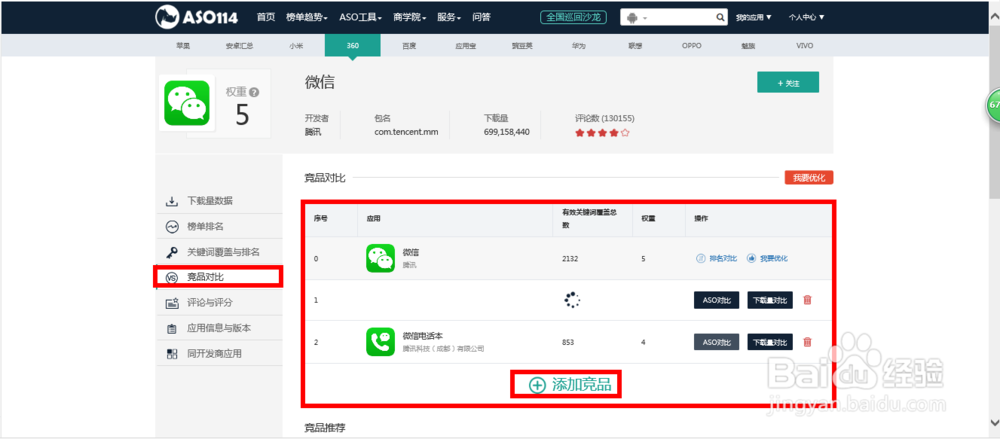This screenshot has height=439, width=1000.
Task: Switch to the 华为 store tab
Action: [x=578, y=45]
